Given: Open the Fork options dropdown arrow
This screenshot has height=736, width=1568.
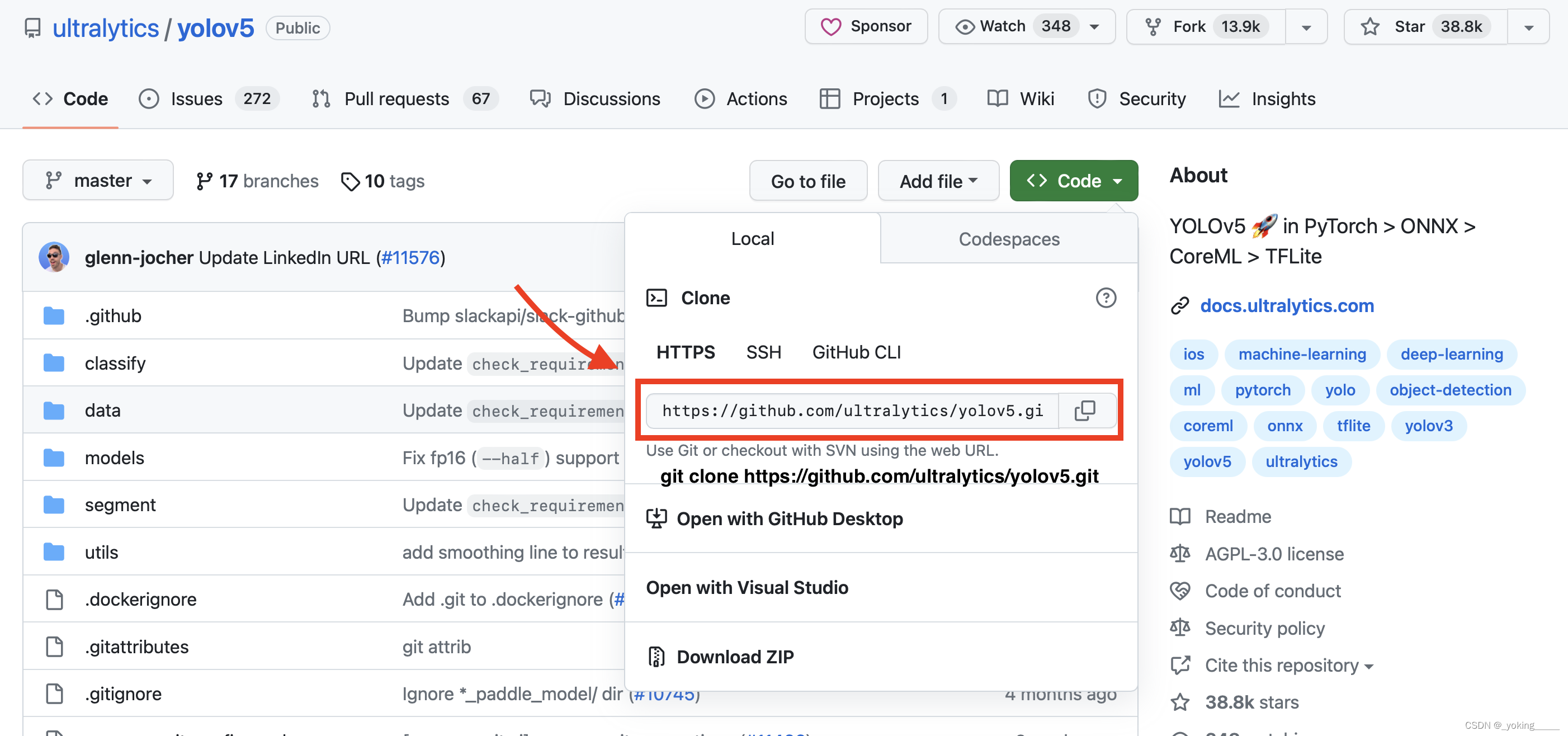Looking at the screenshot, I should [x=1306, y=27].
